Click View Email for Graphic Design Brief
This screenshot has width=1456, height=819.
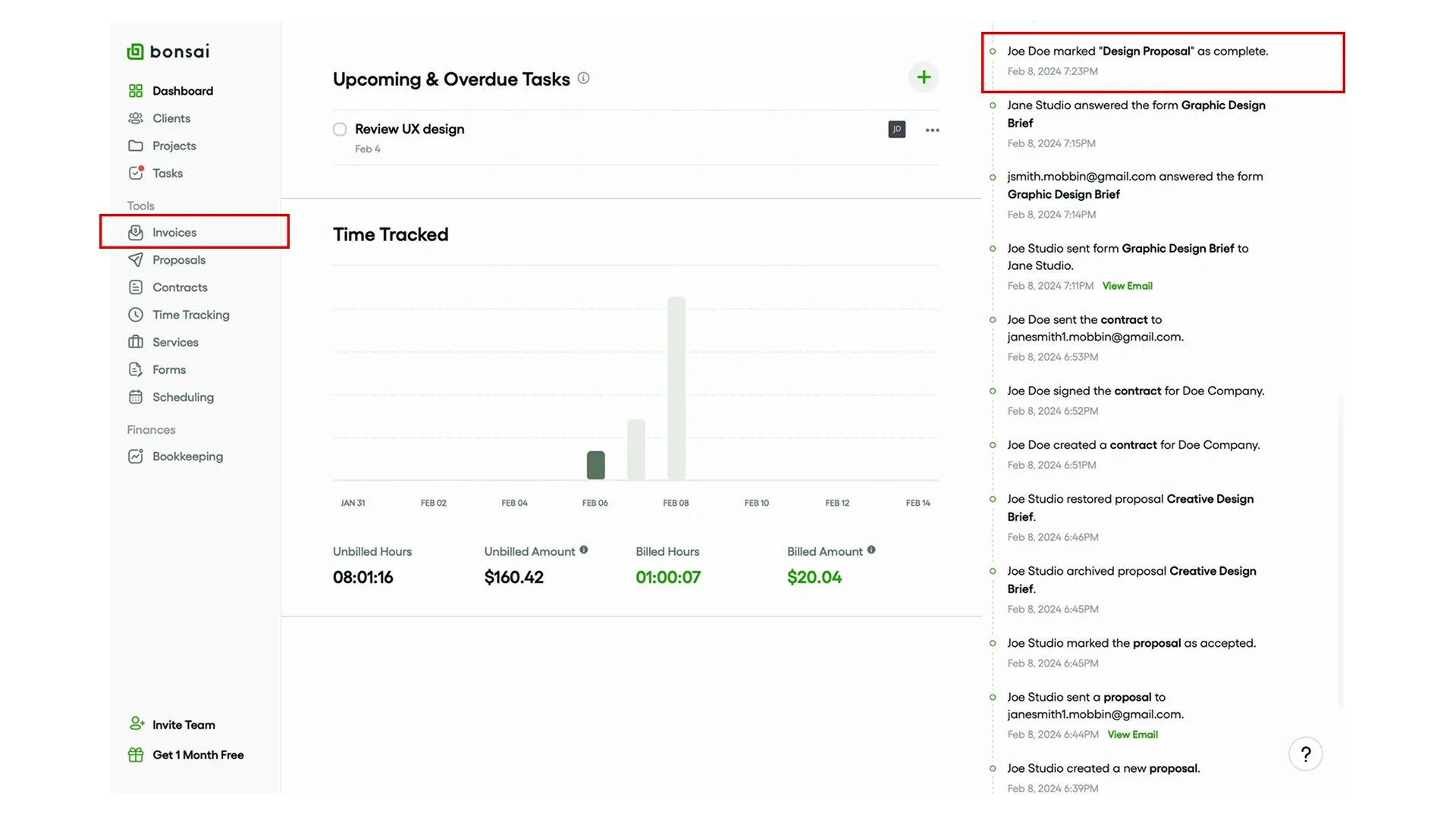[1127, 286]
